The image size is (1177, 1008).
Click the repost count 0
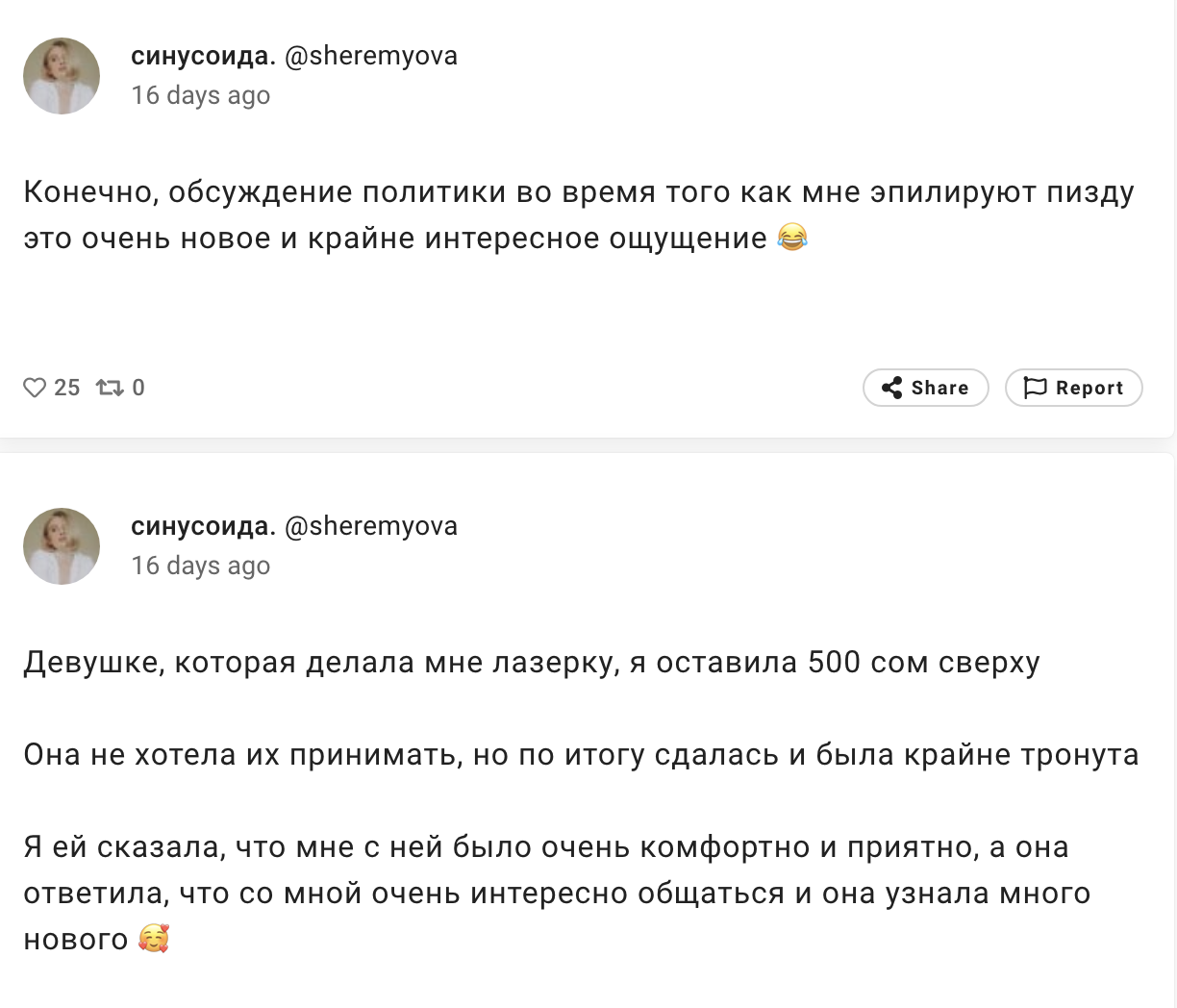[x=138, y=388]
